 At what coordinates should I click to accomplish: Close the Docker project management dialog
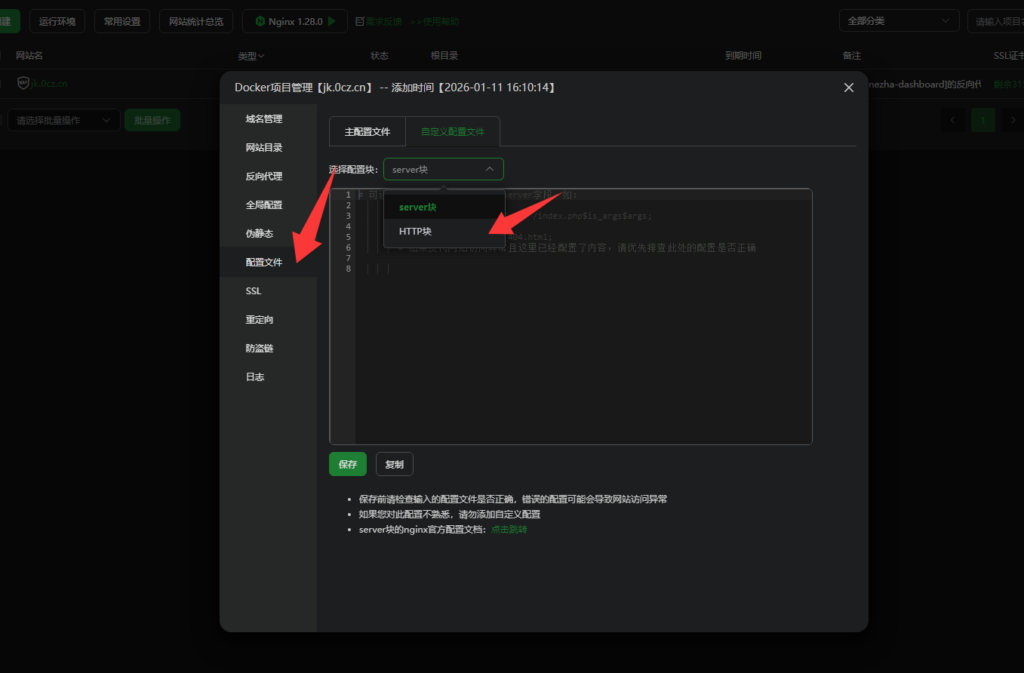[848, 88]
